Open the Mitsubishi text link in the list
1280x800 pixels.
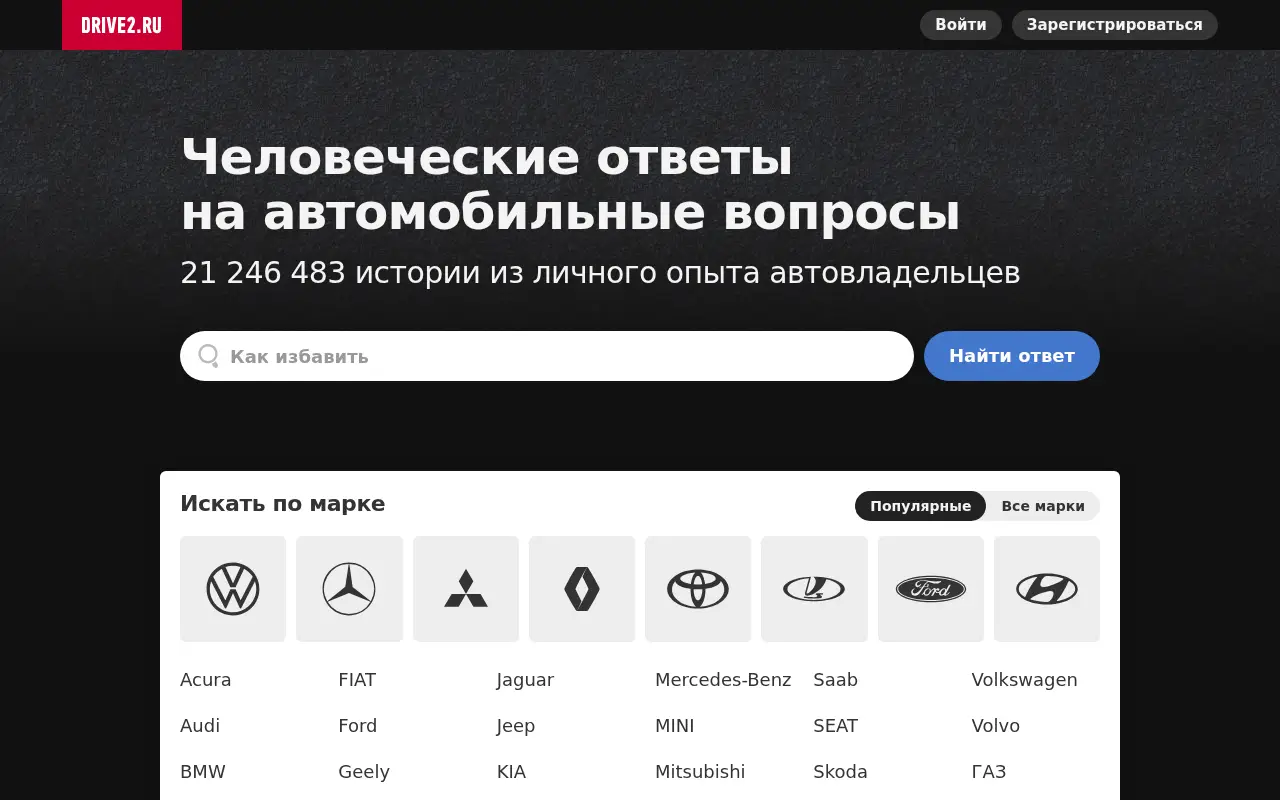click(x=700, y=772)
